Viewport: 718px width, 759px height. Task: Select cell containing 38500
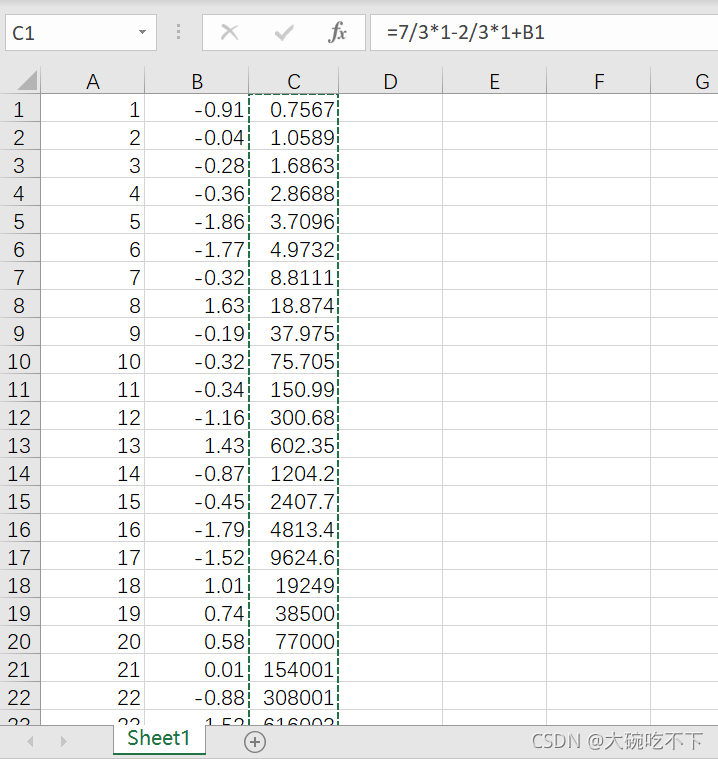[293, 613]
